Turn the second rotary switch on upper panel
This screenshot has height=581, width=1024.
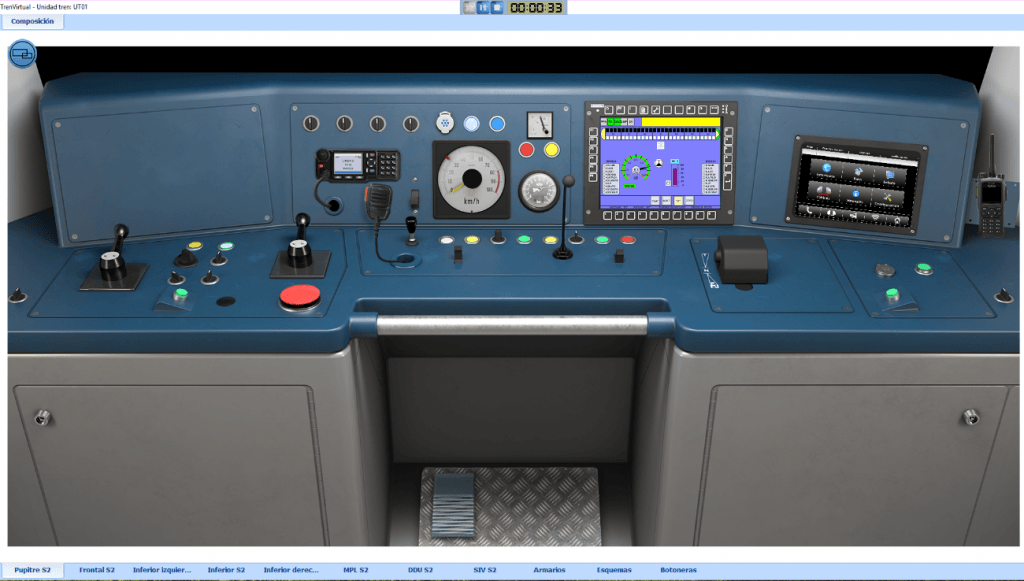click(344, 123)
